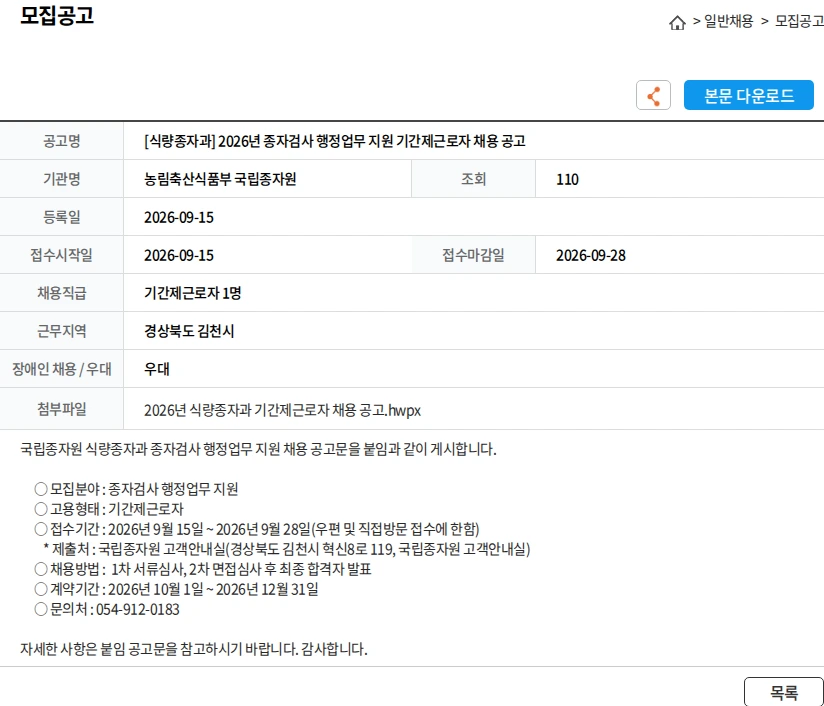Click the 근무지역 row label

[61, 331]
